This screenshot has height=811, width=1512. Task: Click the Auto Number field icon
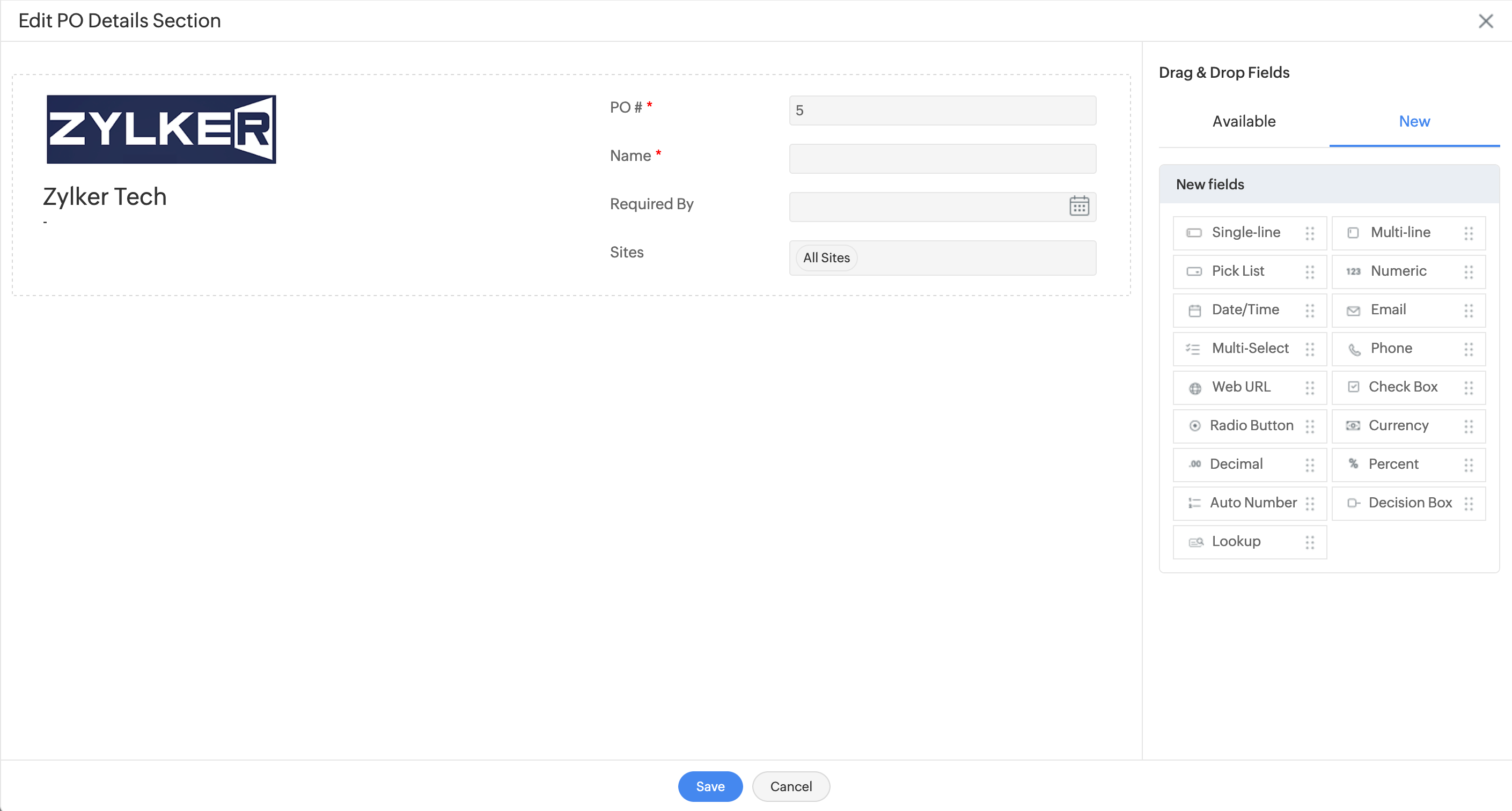(1194, 503)
